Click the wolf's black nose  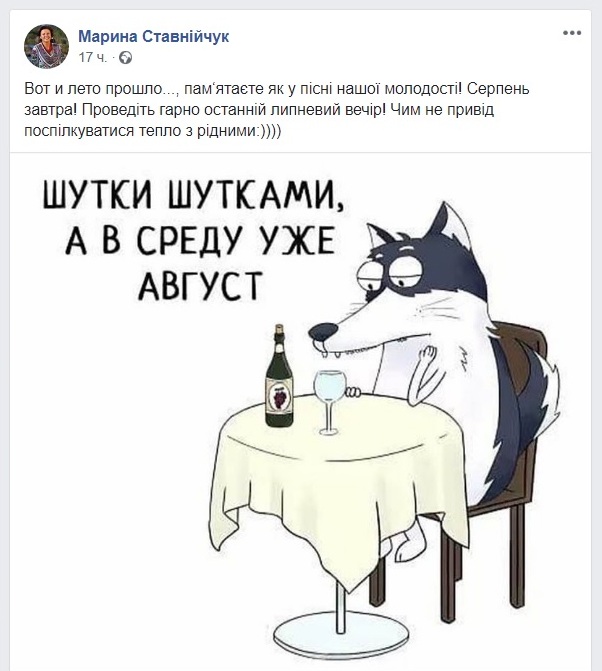[323, 331]
